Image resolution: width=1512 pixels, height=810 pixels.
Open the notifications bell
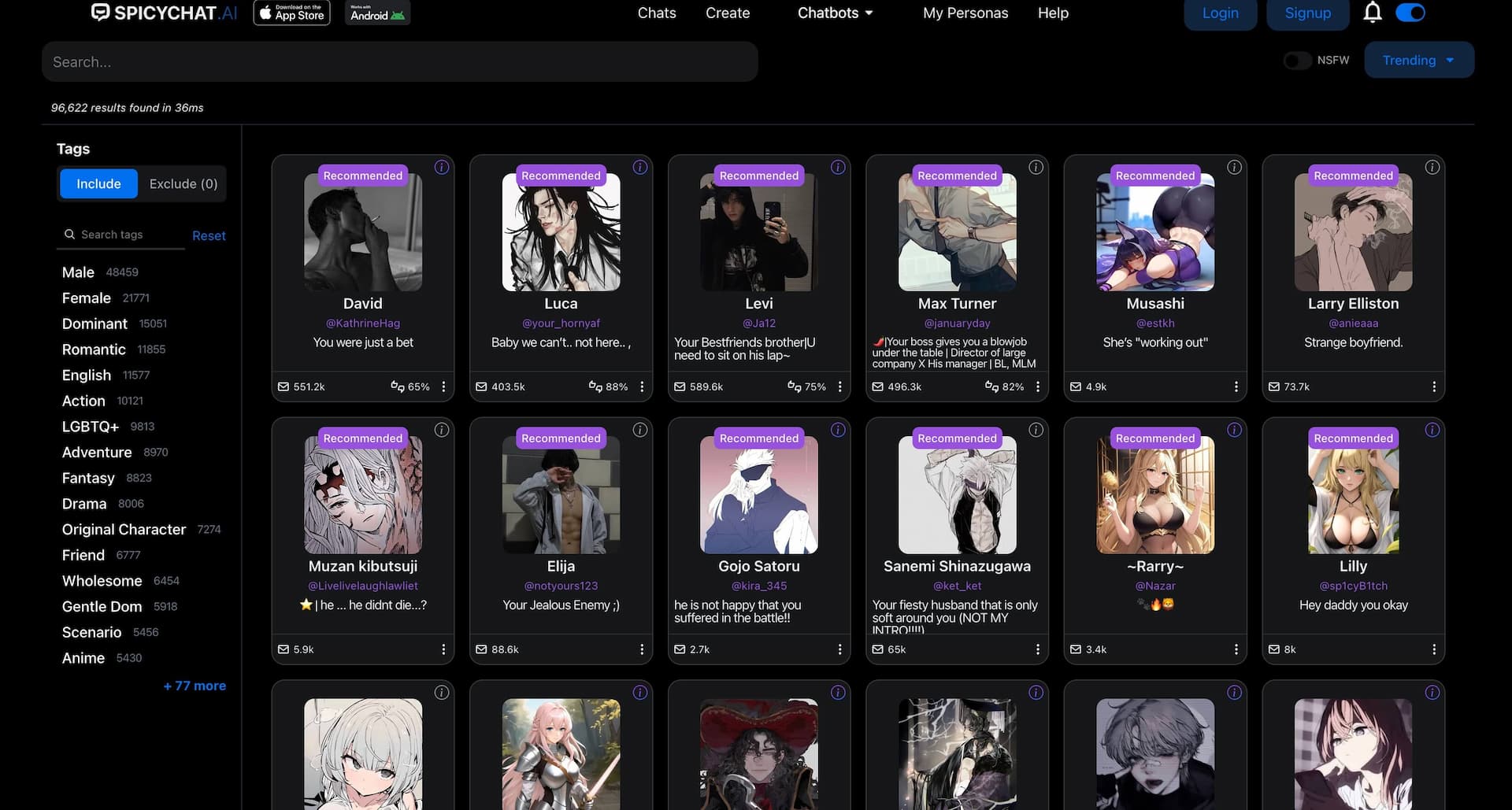coord(1373,13)
